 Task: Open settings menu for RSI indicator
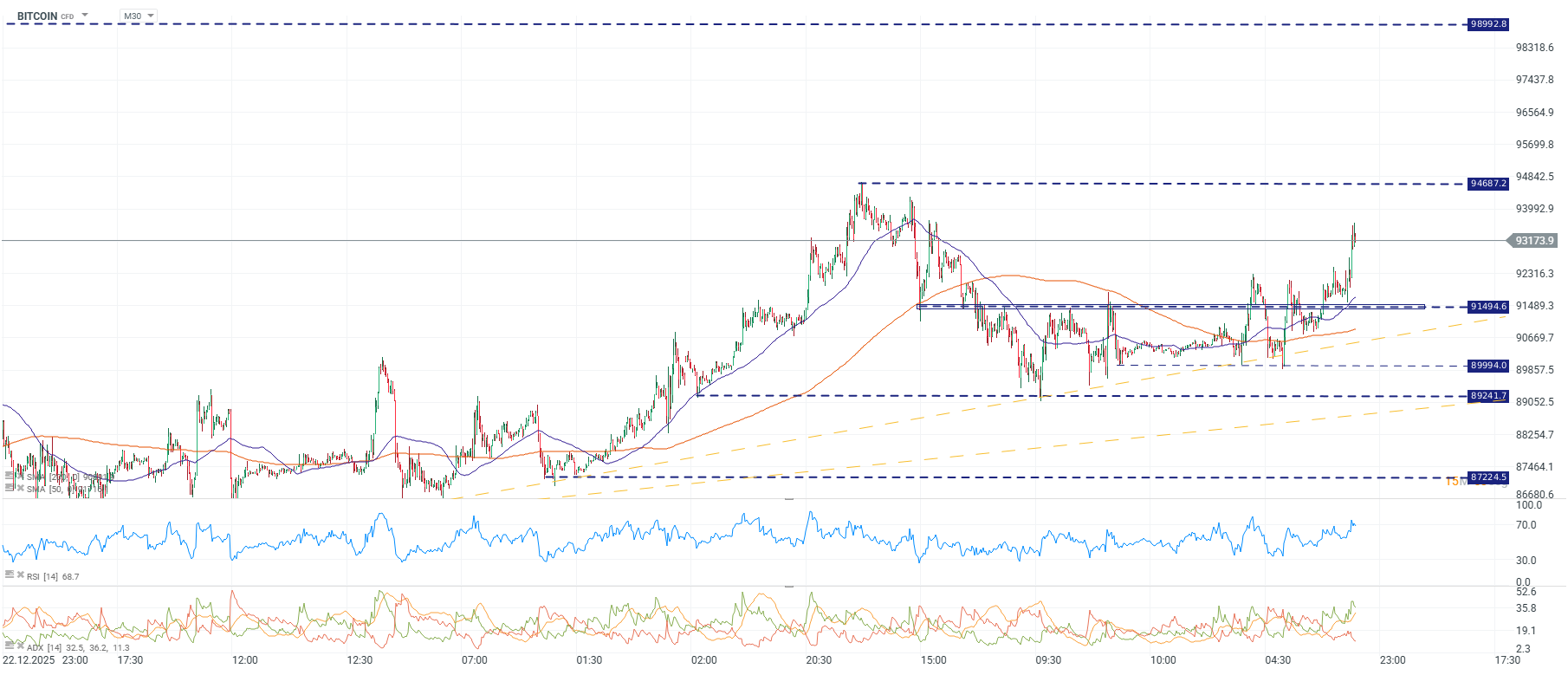tap(9, 574)
